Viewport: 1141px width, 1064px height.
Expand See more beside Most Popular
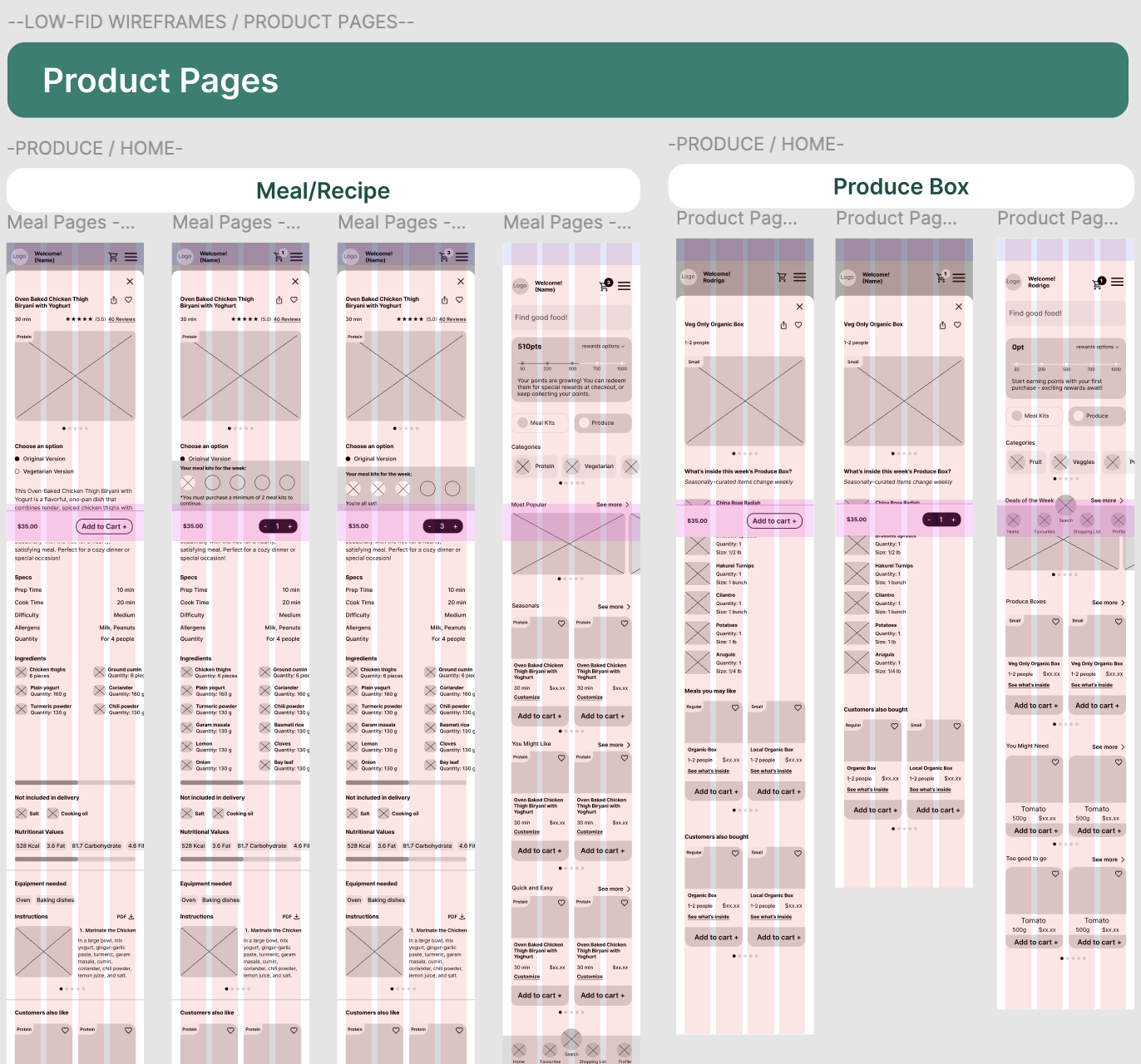click(613, 505)
